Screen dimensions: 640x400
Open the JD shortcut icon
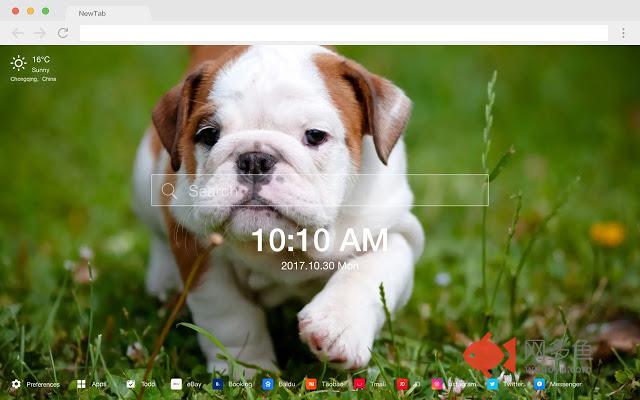(x=401, y=384)
